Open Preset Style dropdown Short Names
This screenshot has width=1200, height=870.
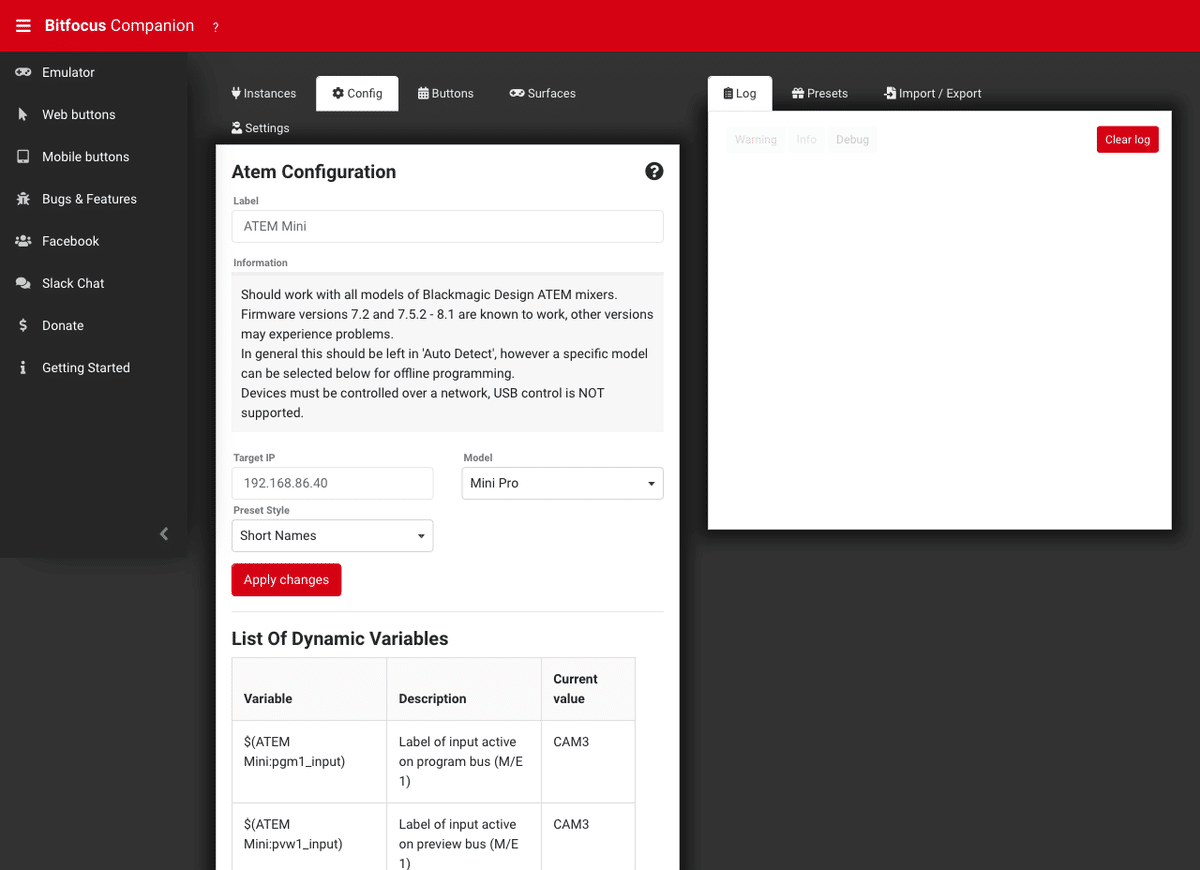332,535
